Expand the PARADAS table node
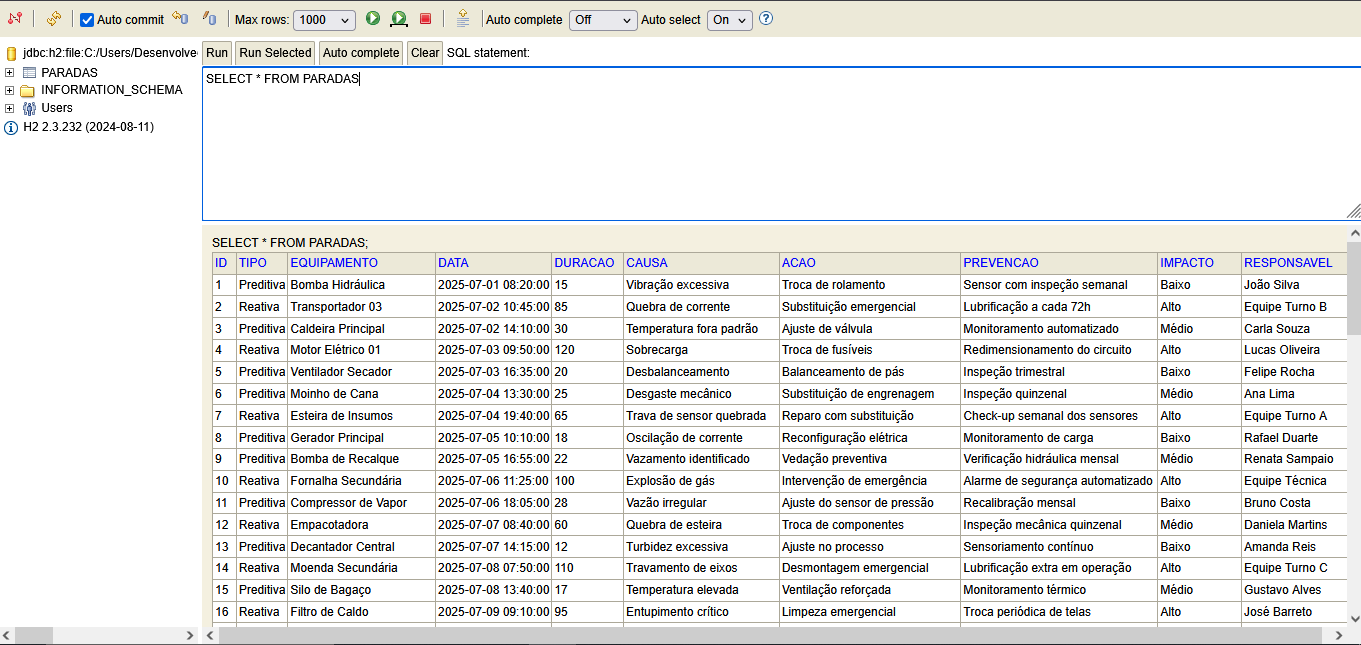Screen dimensions: 1361x645 coord(10,73)
